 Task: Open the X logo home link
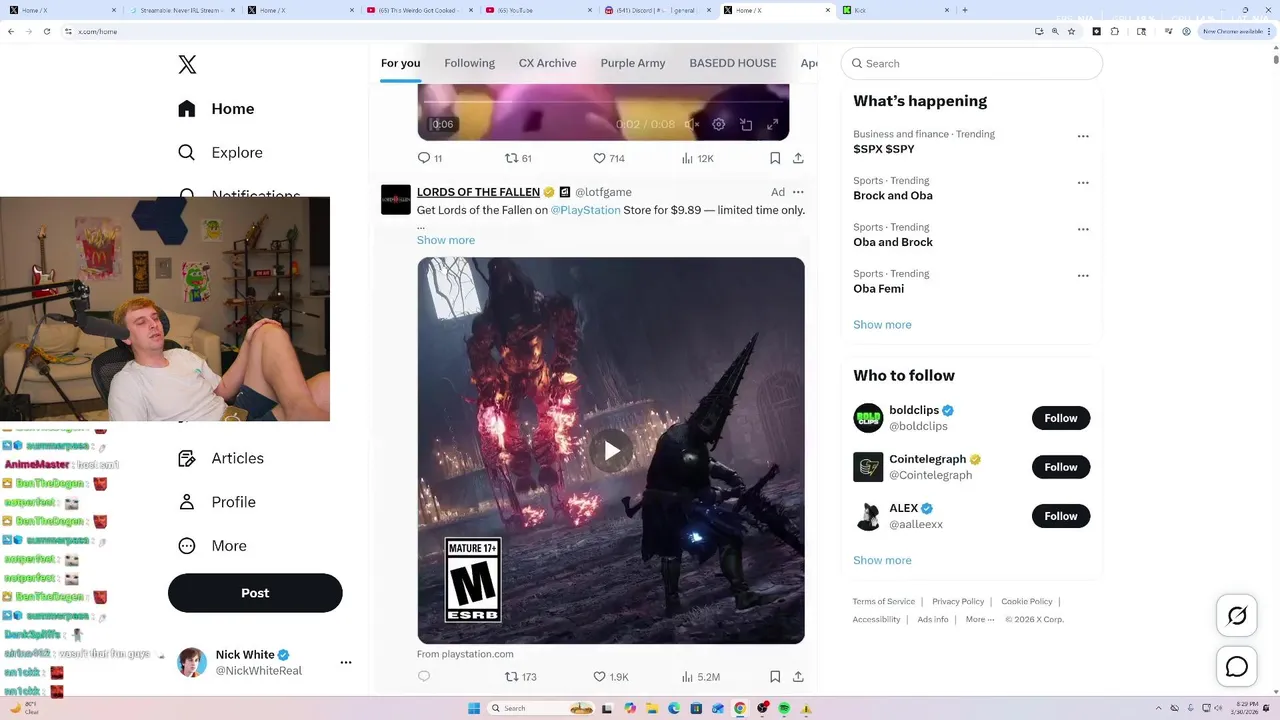tap(187, 65)
